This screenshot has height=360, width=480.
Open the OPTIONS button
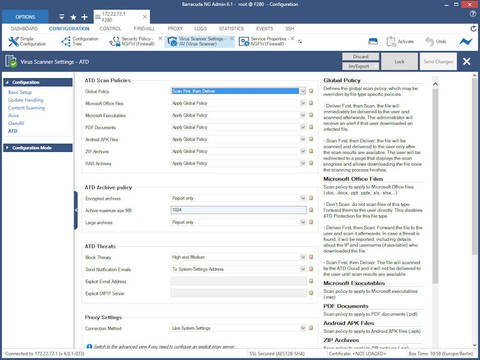tap(25, 17)
